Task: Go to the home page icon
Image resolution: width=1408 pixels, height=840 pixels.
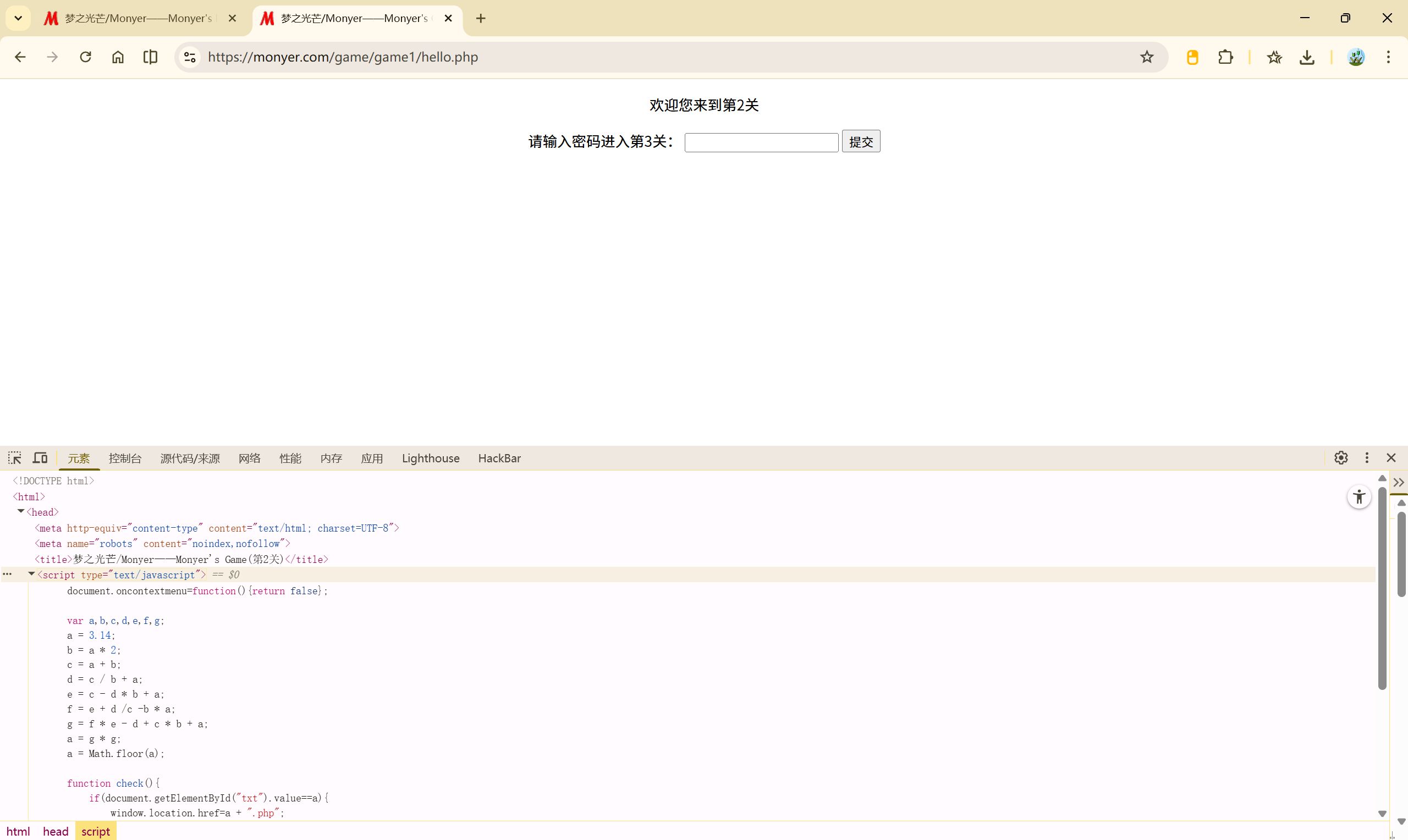Action: tap(118, 57)
